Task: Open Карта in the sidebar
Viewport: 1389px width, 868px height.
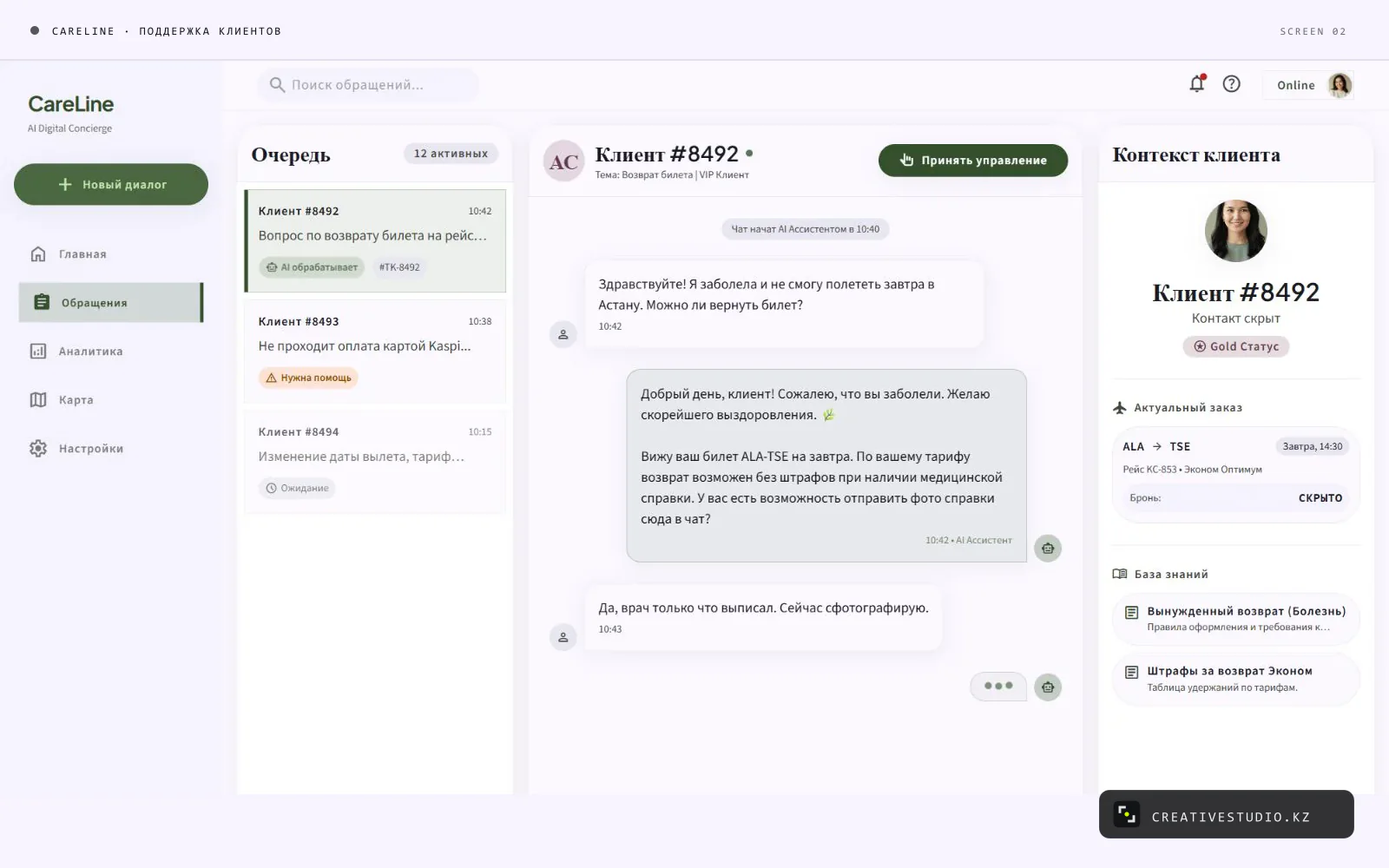Action: pyautogui.click(x=111, y=400)
